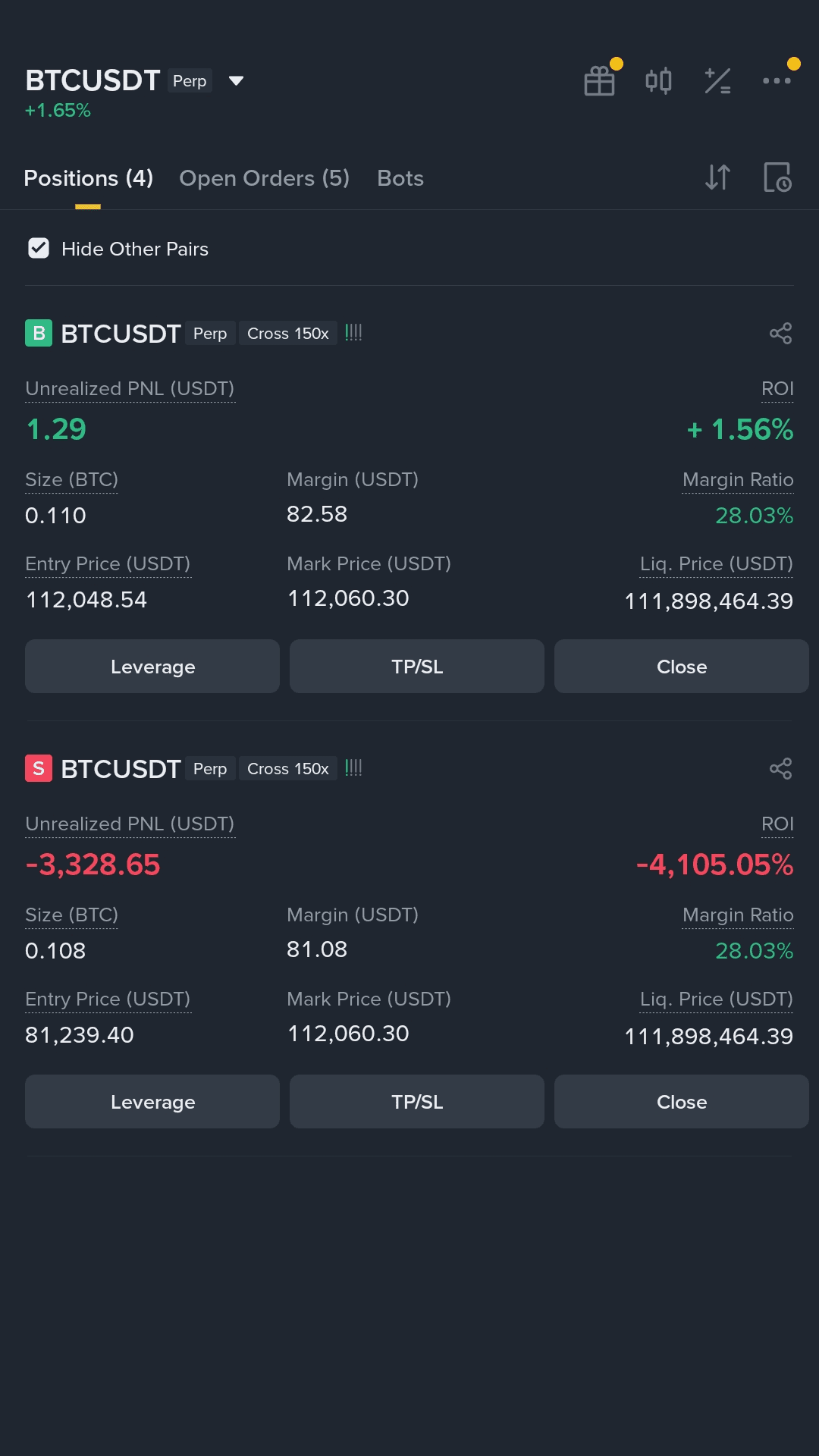Tap Unrealized PNL label on short position
Viewport: 819px width, 1456px height.
(x=130, y=824)
